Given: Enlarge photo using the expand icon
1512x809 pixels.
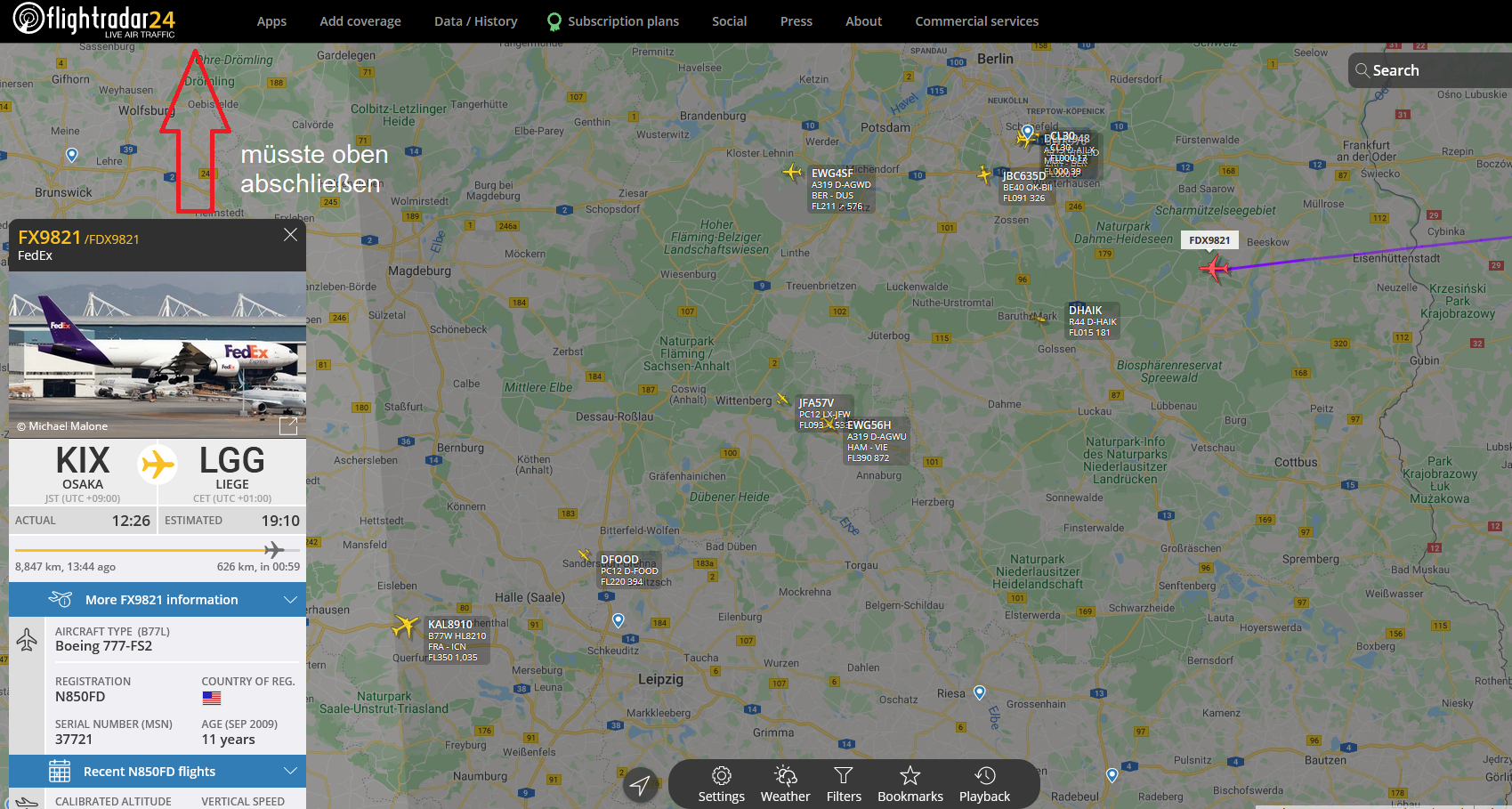Looking at the screenshot, I should (288, 425).
